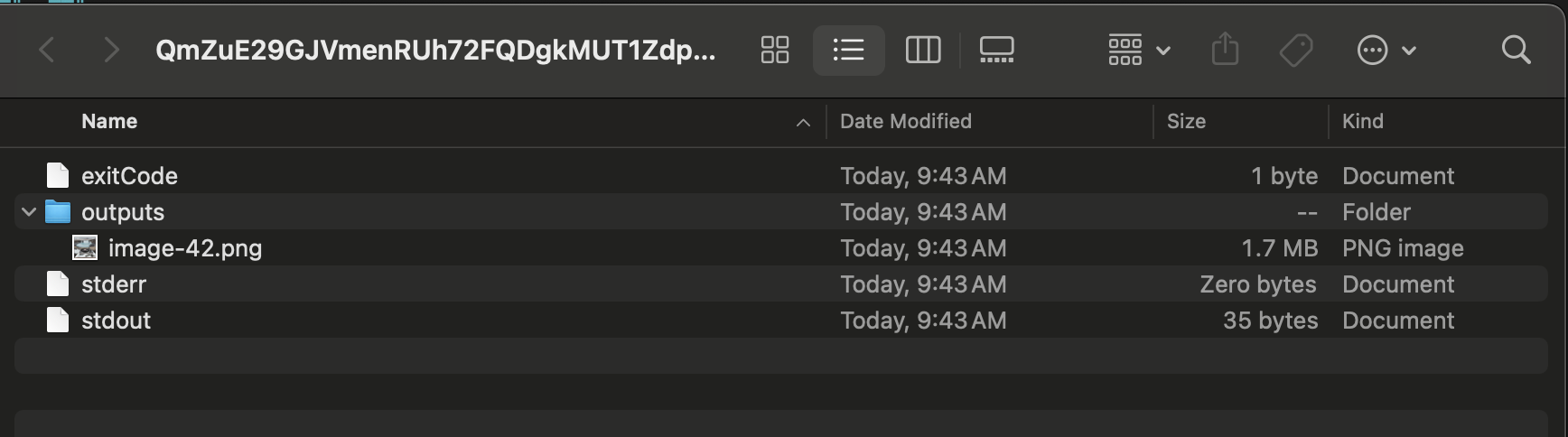Sort files by Kind column header

tap(1362, 121)
